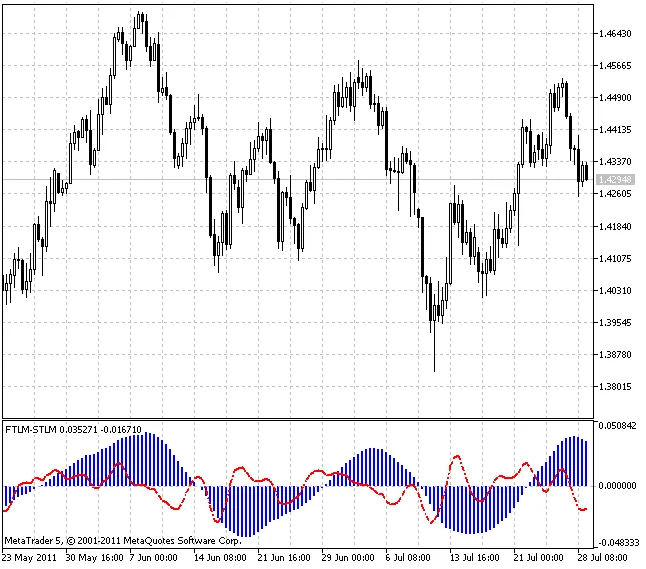Click the current price label 1.42948
The image size is (646, 569).
coord(615,180)
